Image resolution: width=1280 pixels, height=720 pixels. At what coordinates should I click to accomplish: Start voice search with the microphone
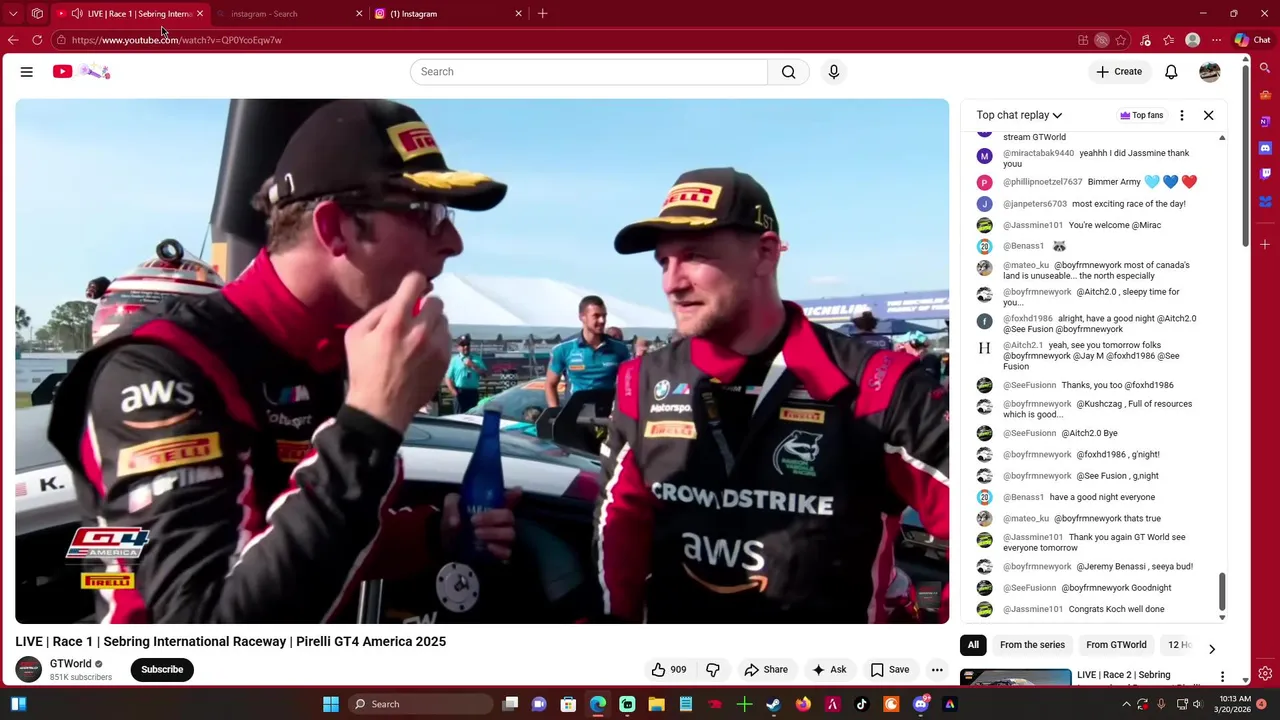(834, 72)
